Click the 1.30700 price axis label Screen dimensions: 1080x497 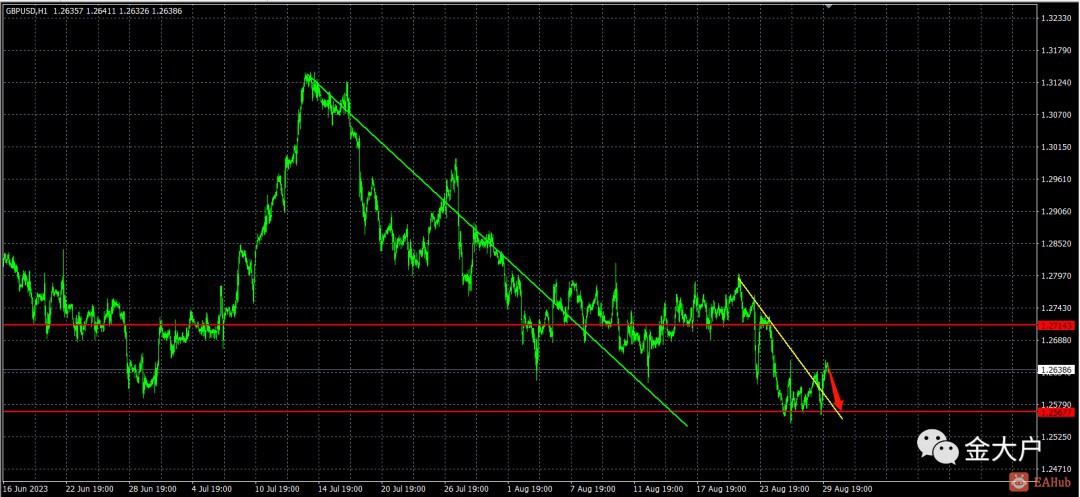click(x=1056, y=115)
